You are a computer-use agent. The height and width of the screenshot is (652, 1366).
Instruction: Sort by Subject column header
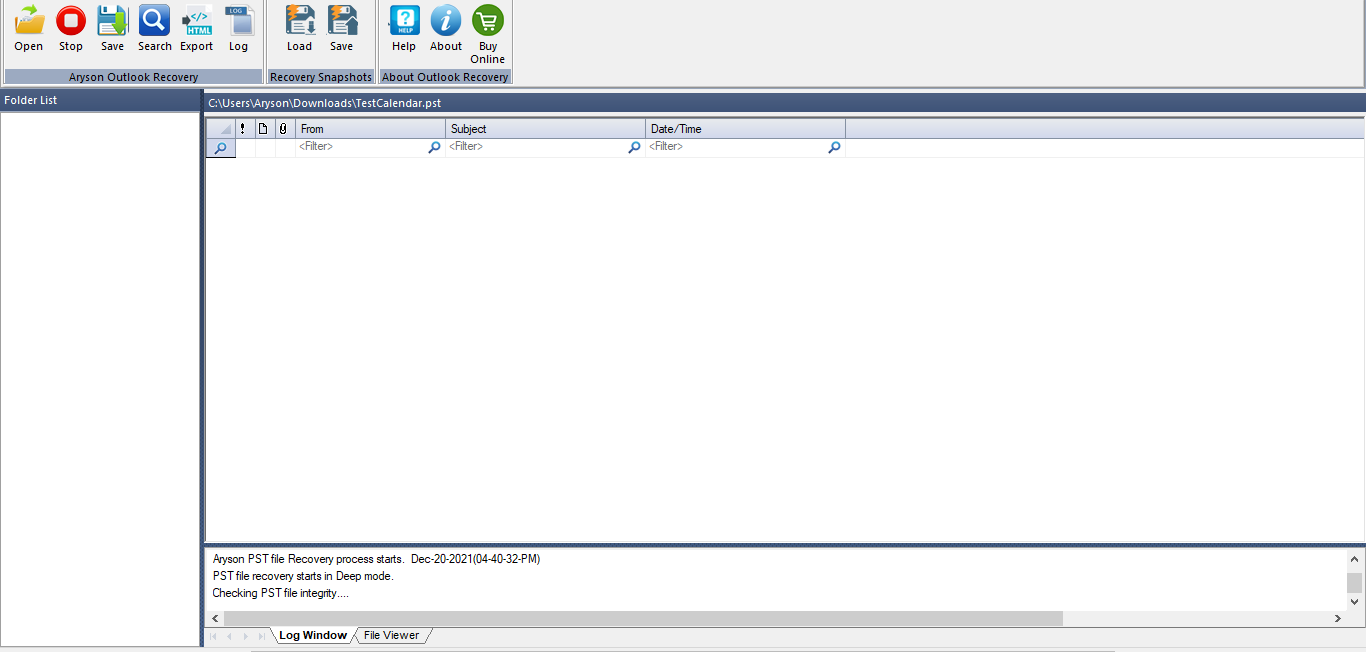point(546,129)
